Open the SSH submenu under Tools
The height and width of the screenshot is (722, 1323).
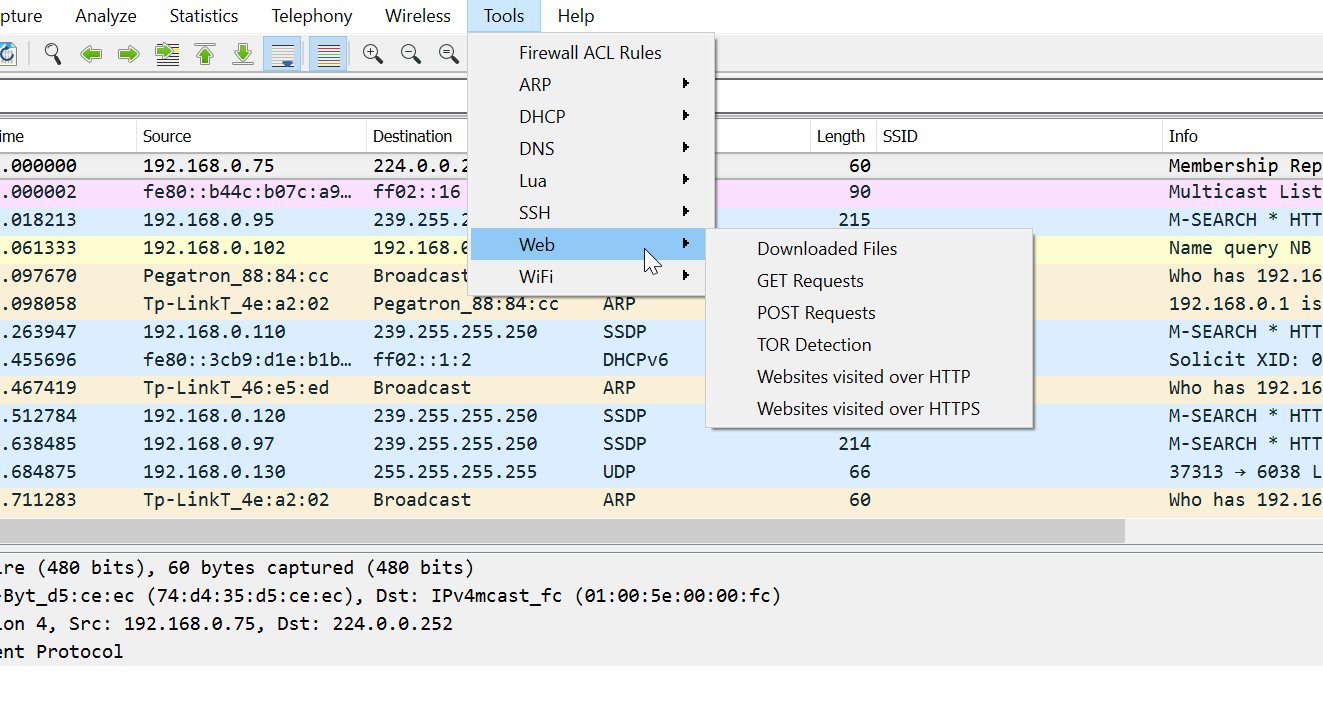[534, 212]
